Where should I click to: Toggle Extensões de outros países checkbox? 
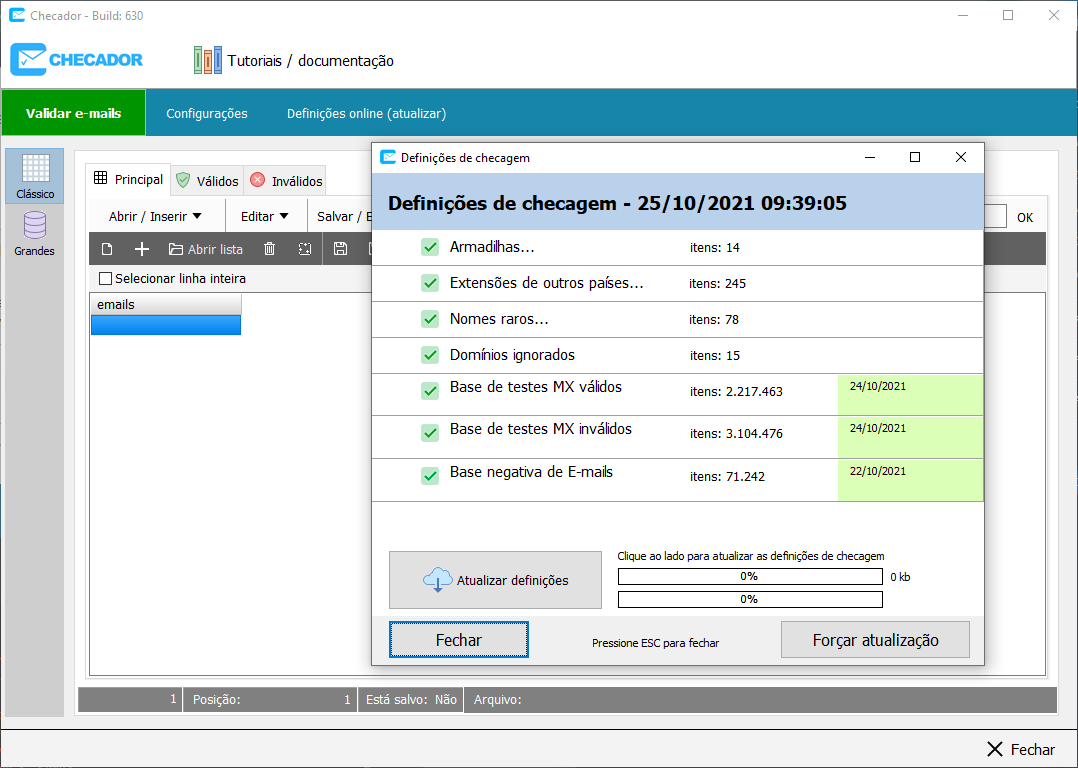430,283
